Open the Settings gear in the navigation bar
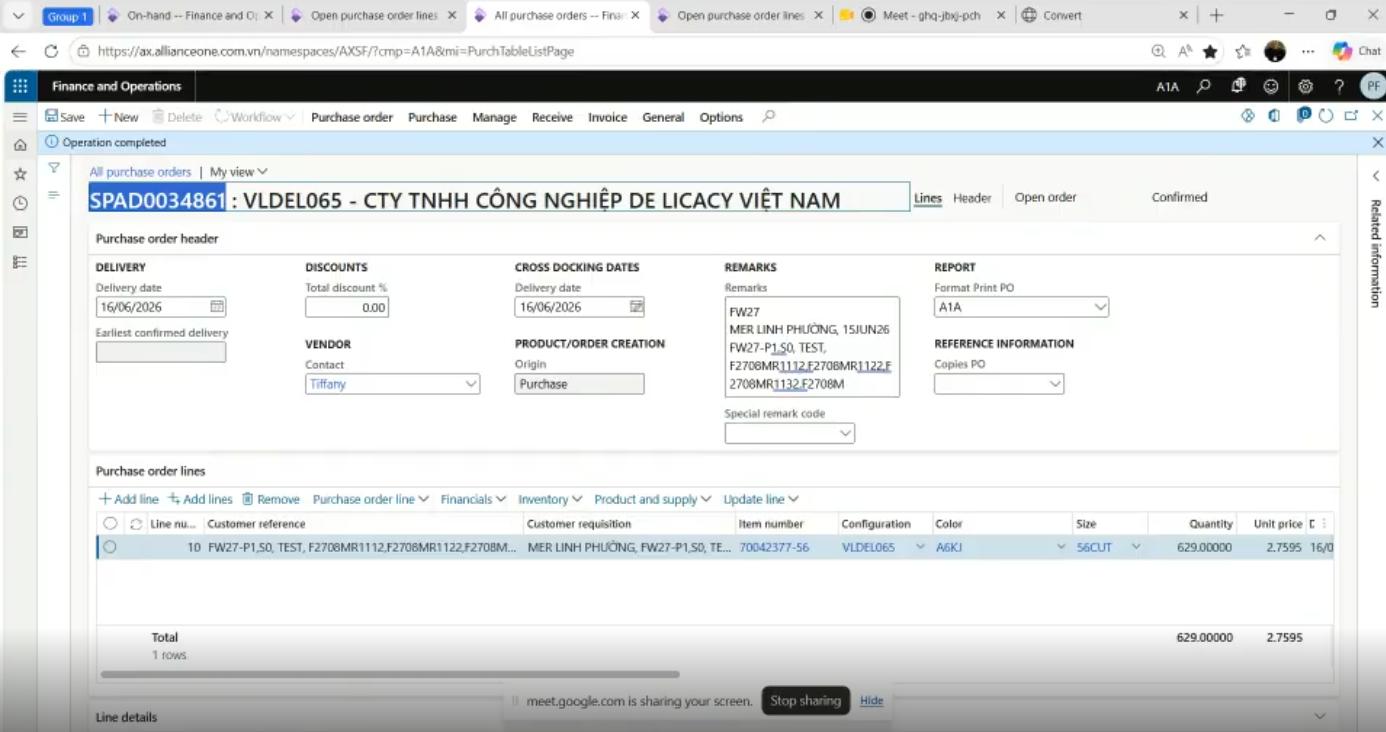1386x732 pixels. [x=1305, y=86]
